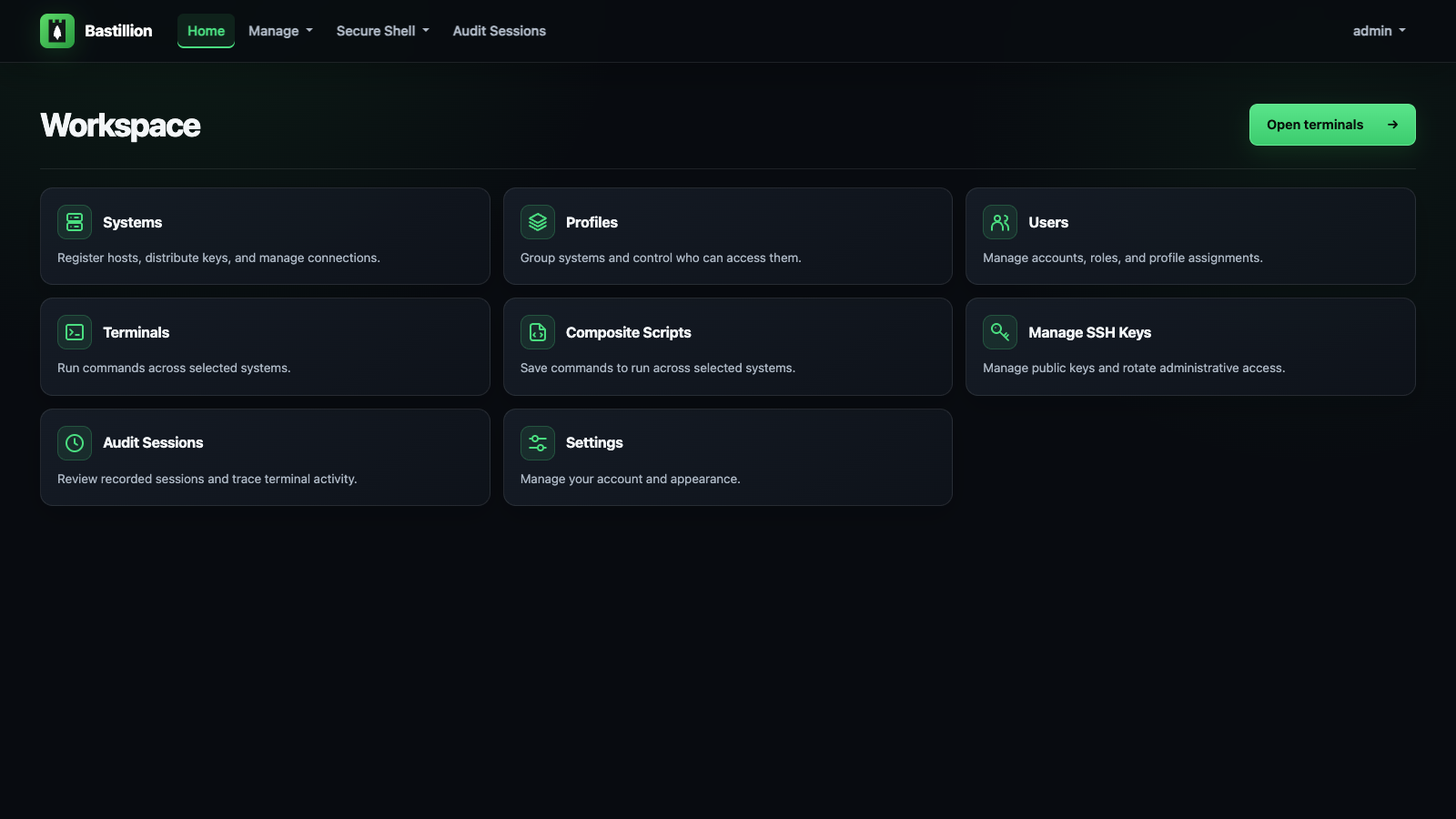Click the Workspace page heading
1456x819 pixels.
[120, 126]
